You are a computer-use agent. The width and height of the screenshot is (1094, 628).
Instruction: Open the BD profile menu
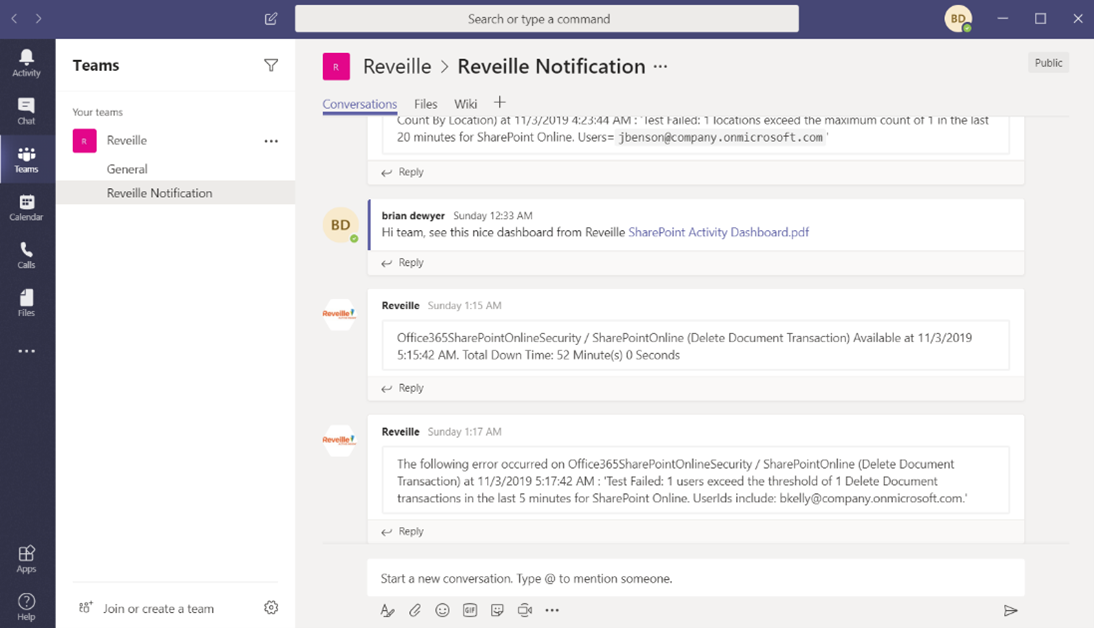tap(959, 19)
